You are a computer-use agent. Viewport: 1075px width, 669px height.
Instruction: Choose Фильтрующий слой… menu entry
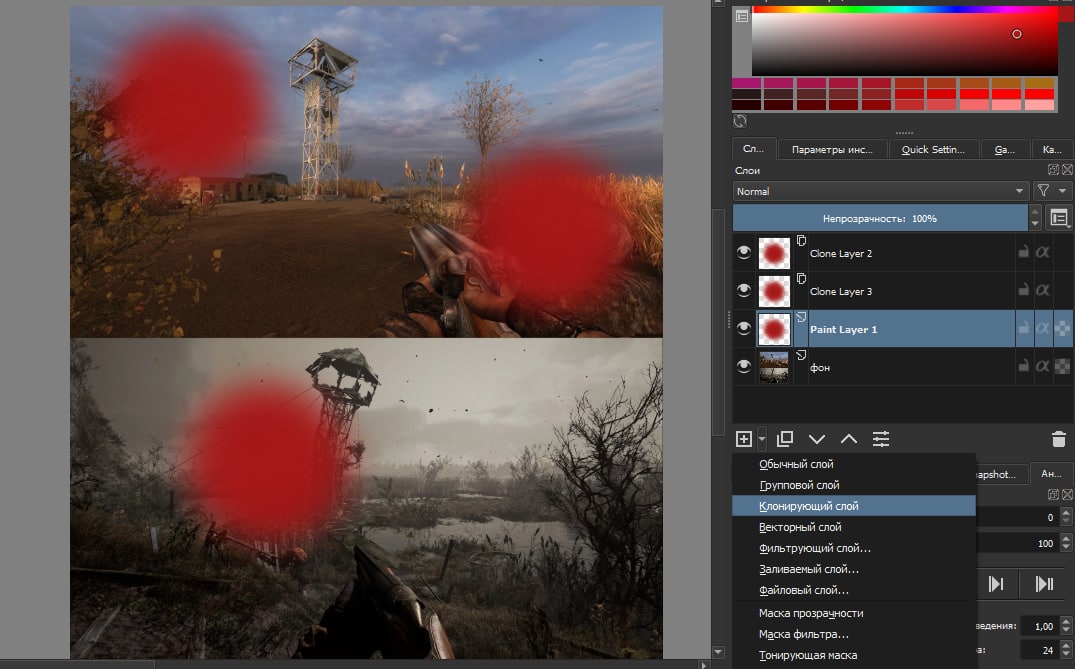click(x=854, y=548)
